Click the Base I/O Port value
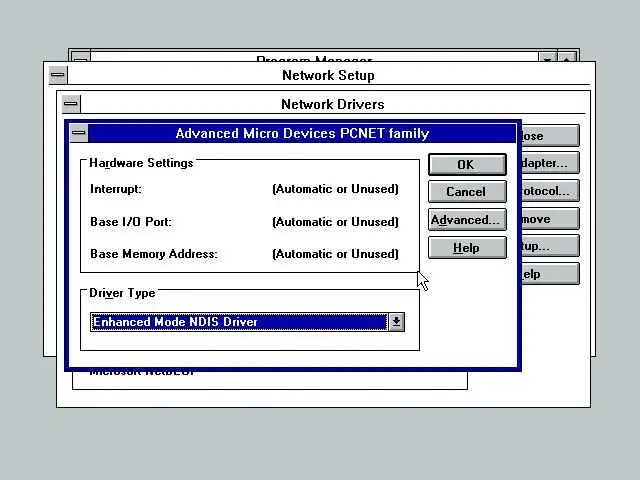The image size is (640, 480). 335,222
